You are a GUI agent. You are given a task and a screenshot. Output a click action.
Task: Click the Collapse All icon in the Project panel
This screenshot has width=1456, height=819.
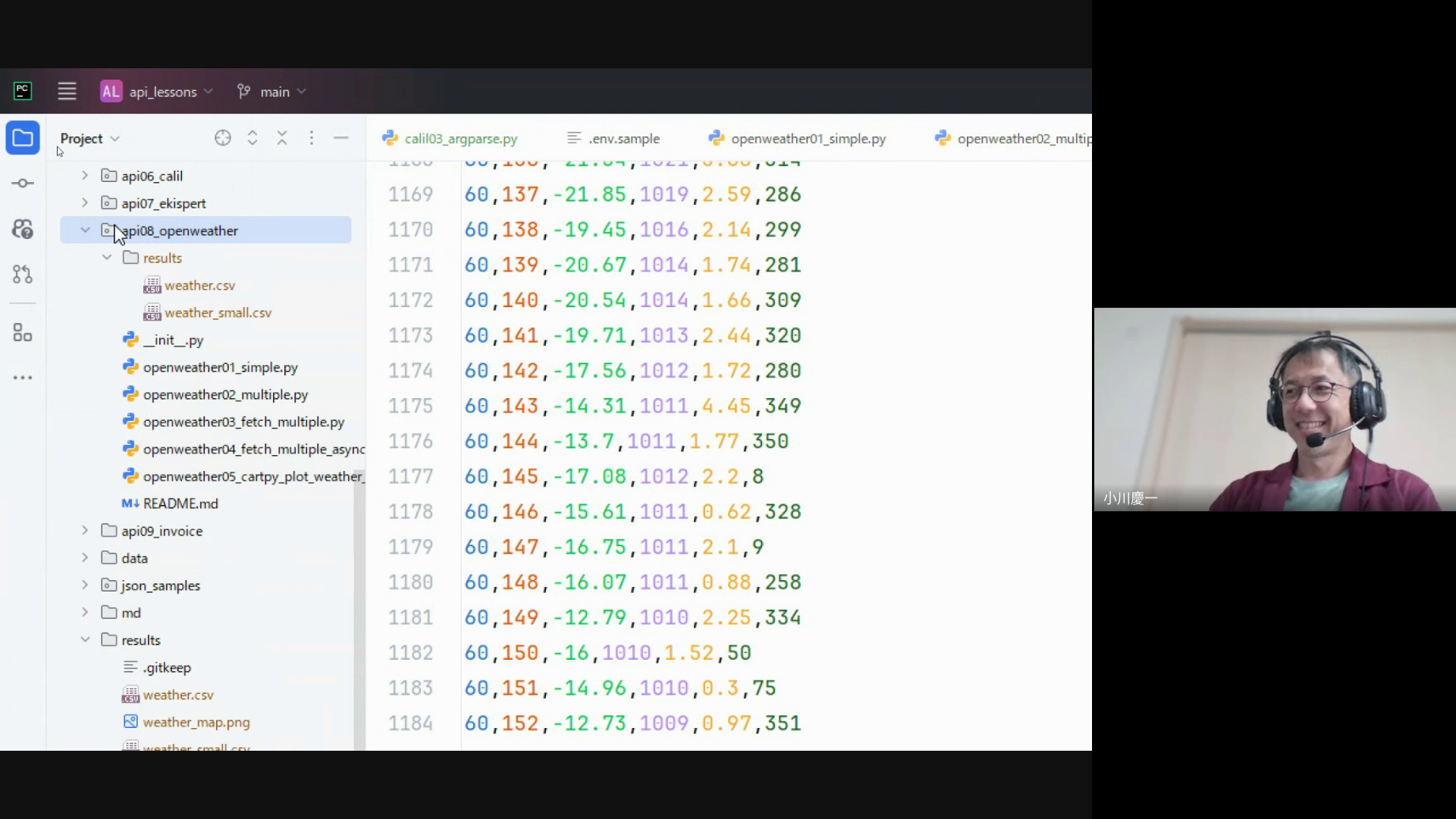pos(282,138)
